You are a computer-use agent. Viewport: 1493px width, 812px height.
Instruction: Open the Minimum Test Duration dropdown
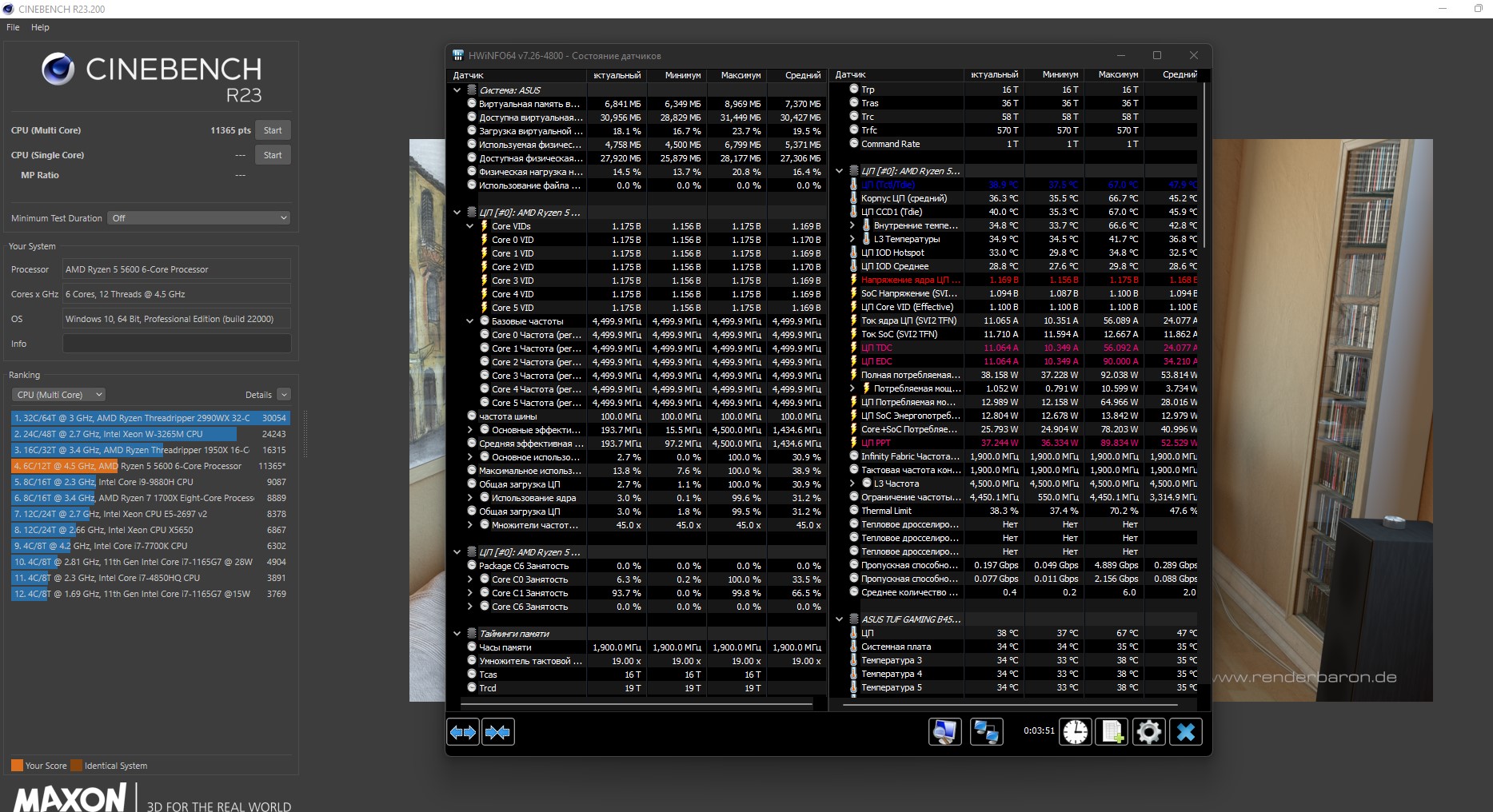click(198, 218)
